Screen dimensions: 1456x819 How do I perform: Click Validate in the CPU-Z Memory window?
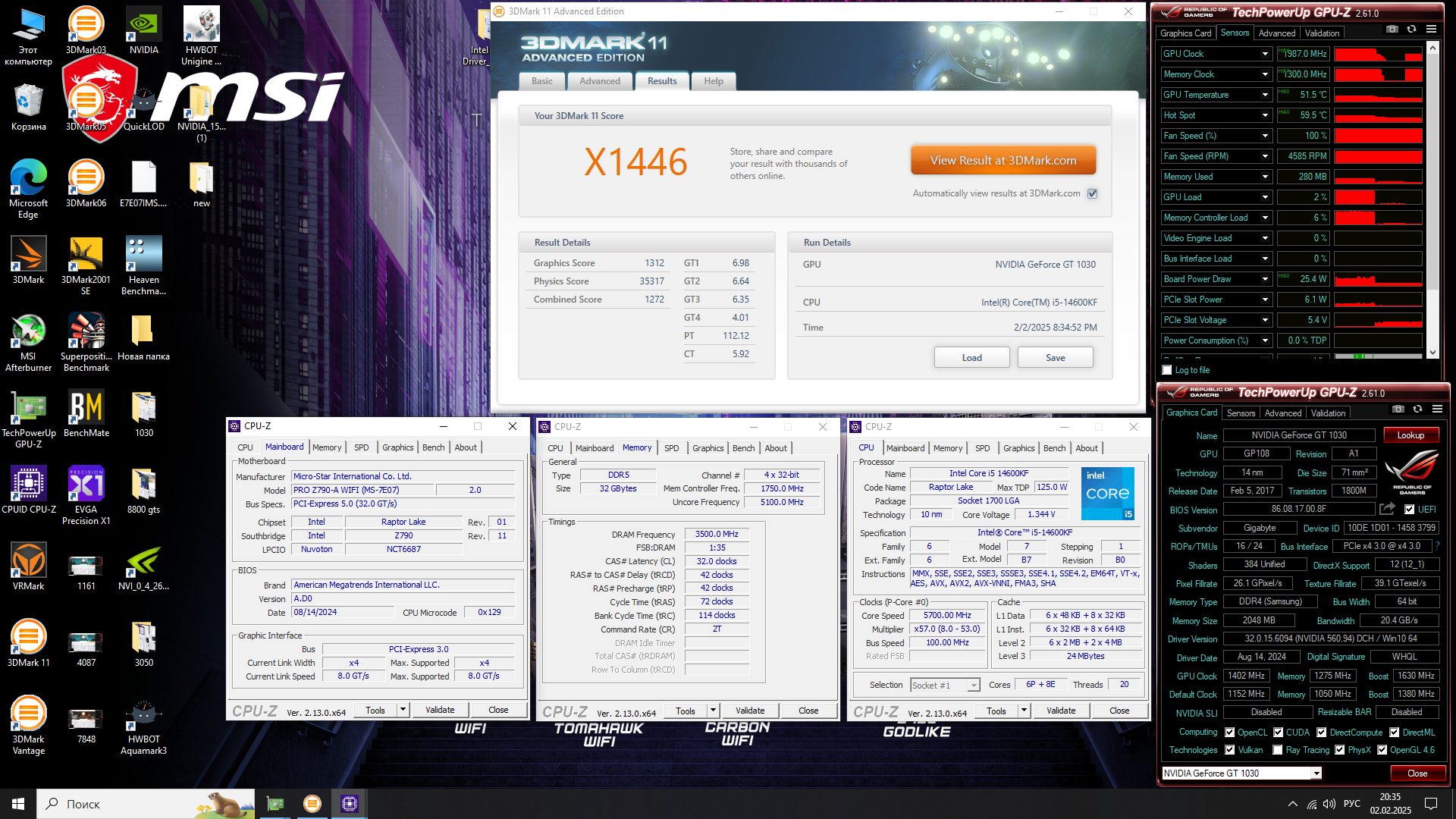[750, 711]
